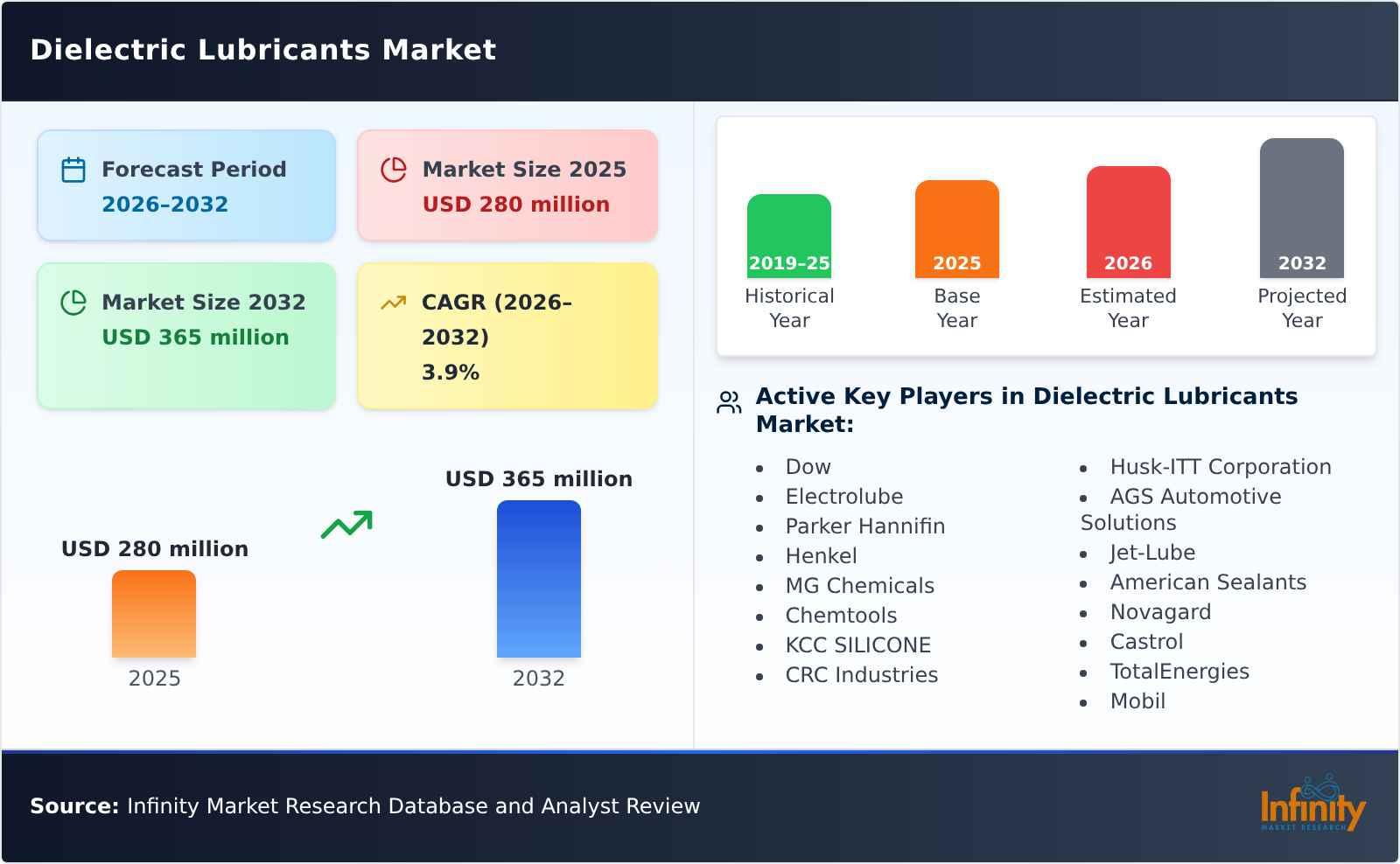Click the orange Base Year 2025 bar
The width and height of the screenshot is (1400, 864).
pos(956,229)
